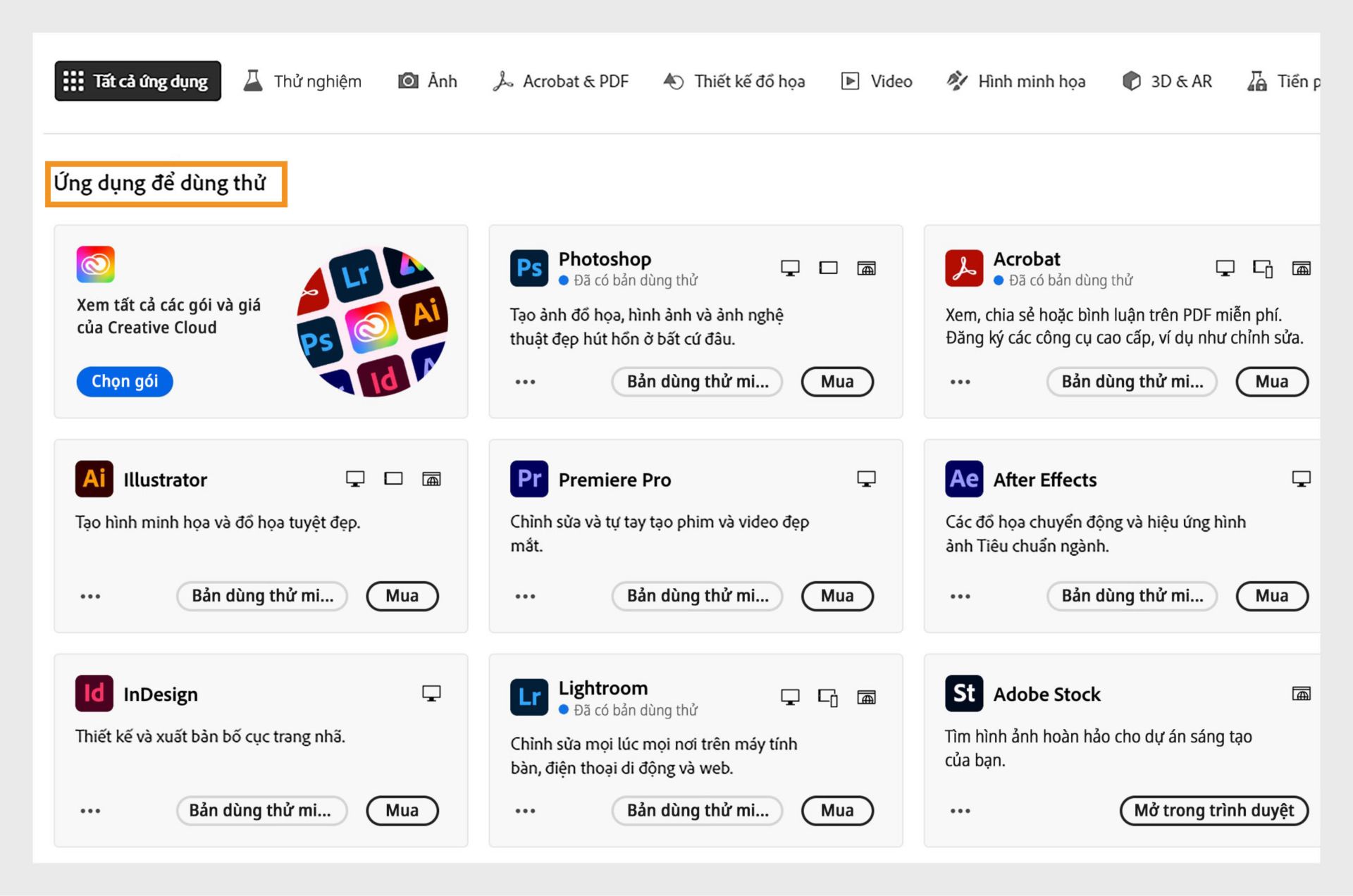Viewport: 1353px width, 896px height.
Task: Open After Effects more options menu
Action: click(960, 597)
